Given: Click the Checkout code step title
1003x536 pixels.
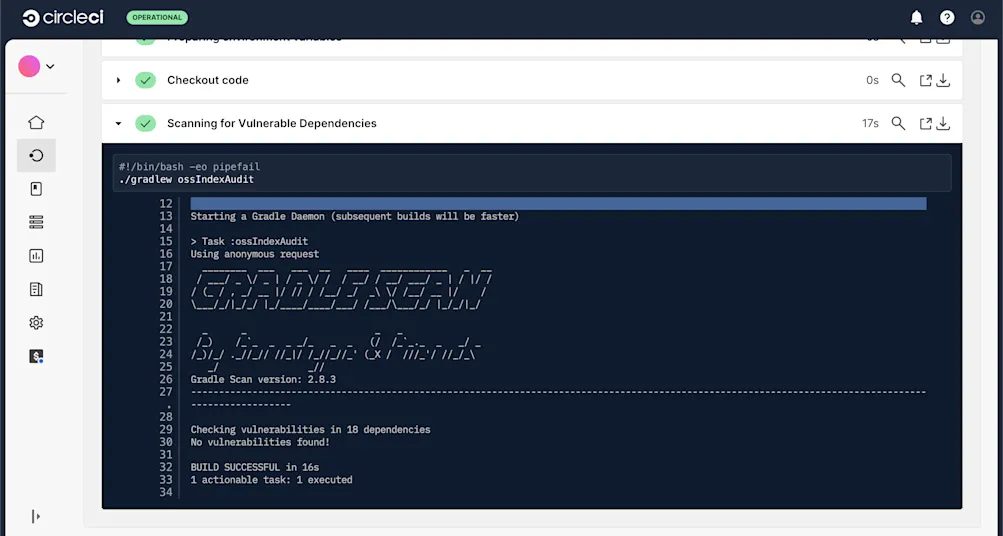Looking at the screenshot, I should [x=208, y=80].
